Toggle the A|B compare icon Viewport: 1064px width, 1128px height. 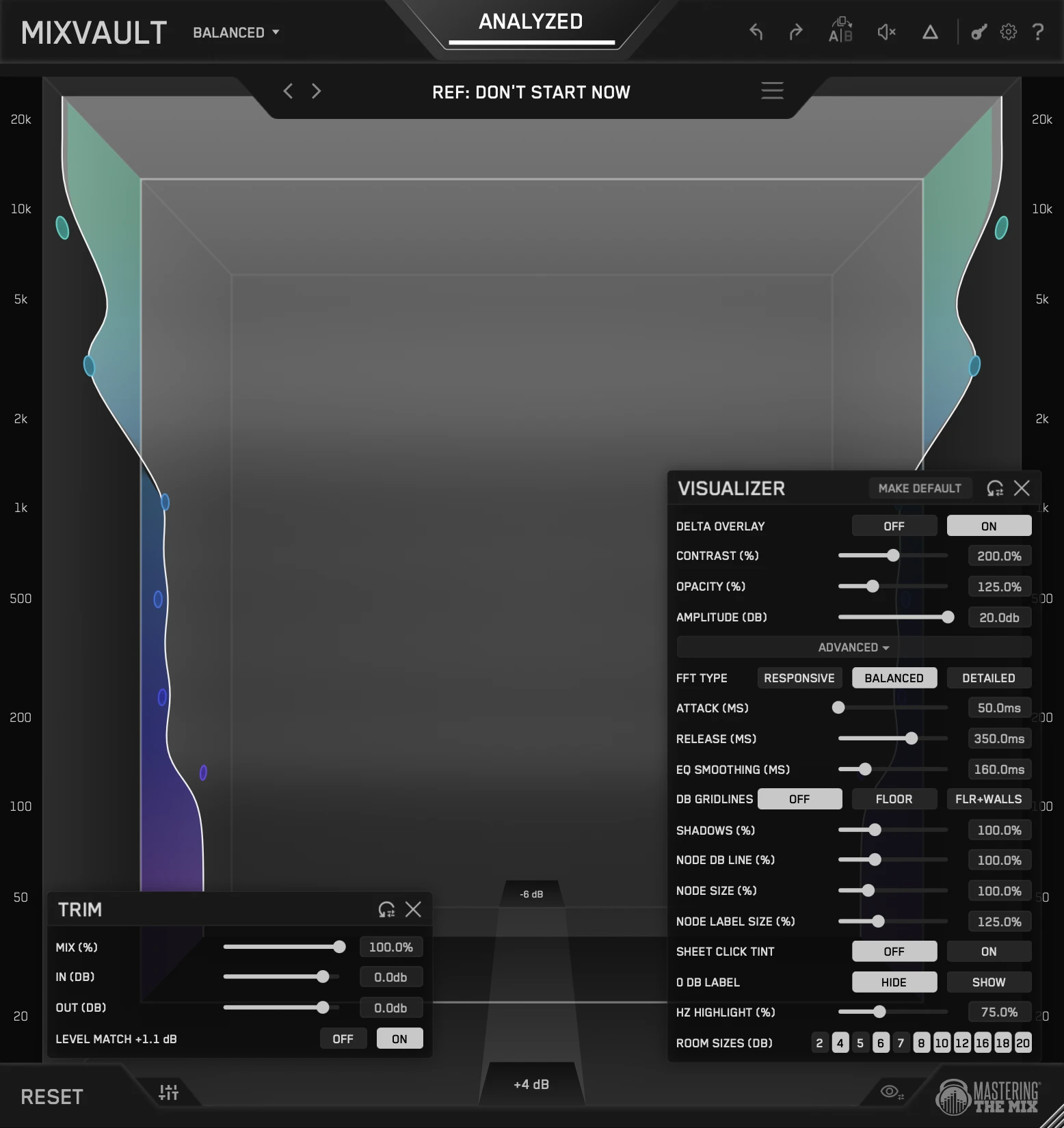tap(840, 31)
